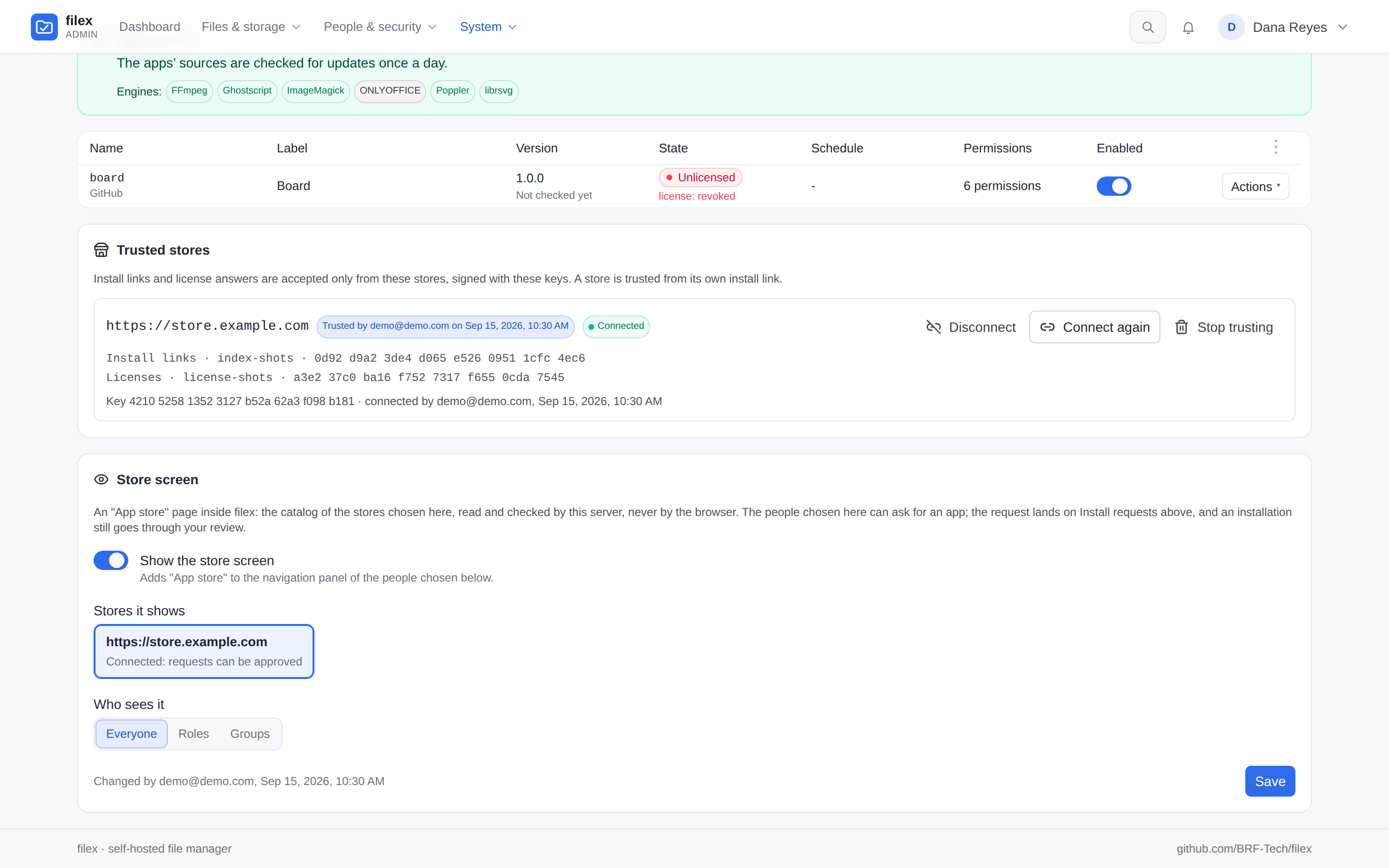Click the FFmpeg engine chip
1389x868 pixels.
pyautogui.click(x=190, y=91)
